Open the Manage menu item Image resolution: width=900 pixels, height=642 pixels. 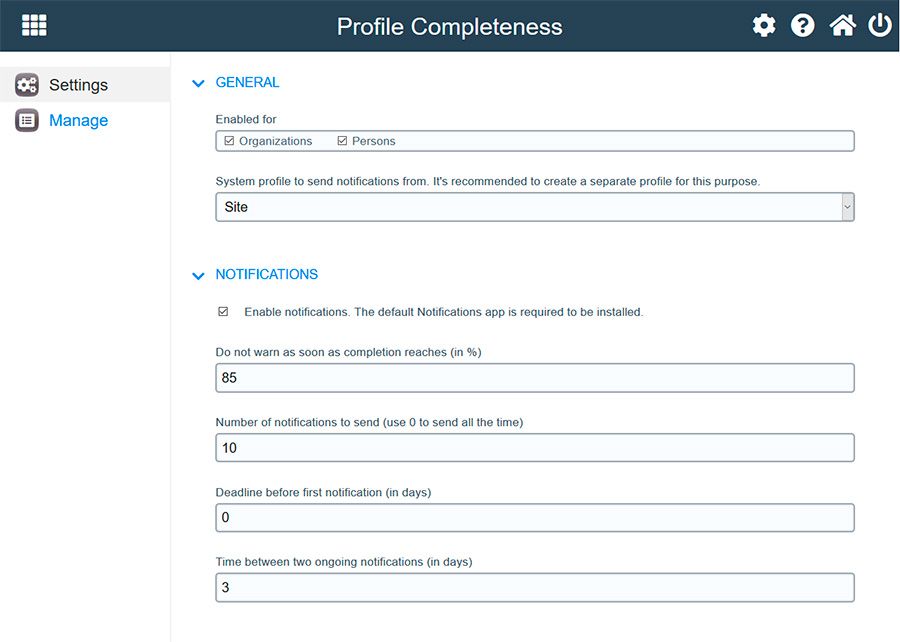coord(78,120)
